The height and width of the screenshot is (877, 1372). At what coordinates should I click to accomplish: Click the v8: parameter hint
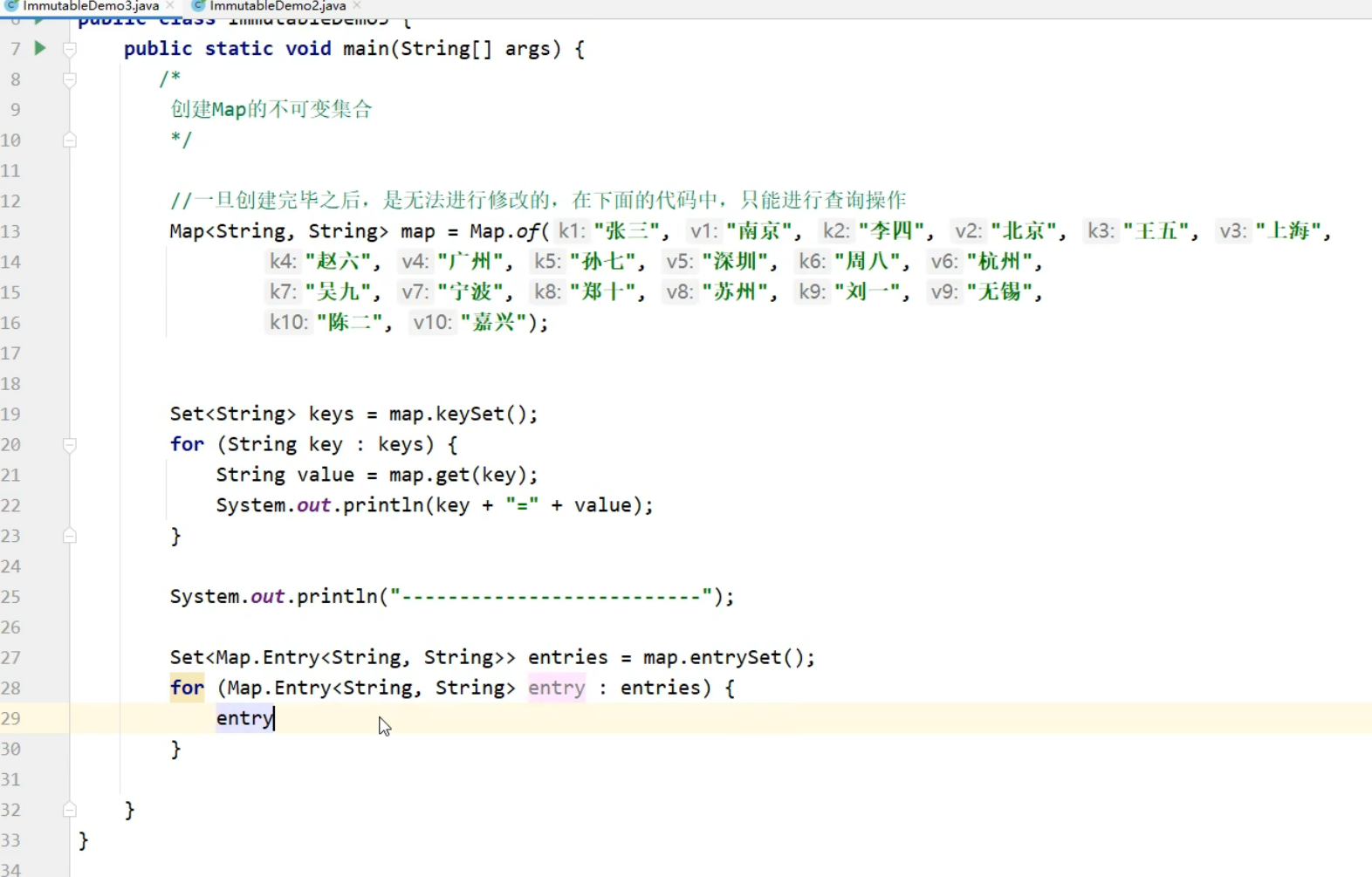pyautogui.click(x=679, y=292)
